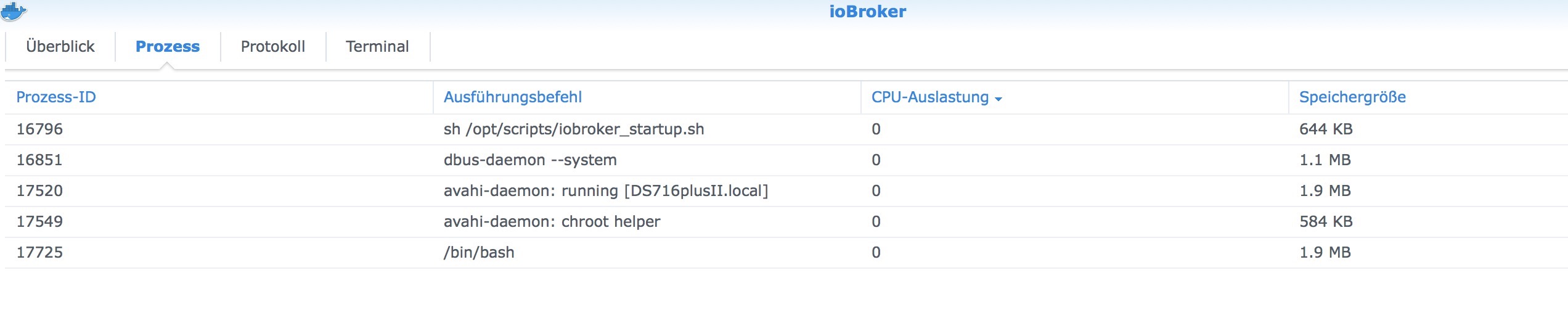Click the sh iobroker_startup.sh command cell
The height and width of the screenshot is (323, 1568).
[x=574, y=129]
